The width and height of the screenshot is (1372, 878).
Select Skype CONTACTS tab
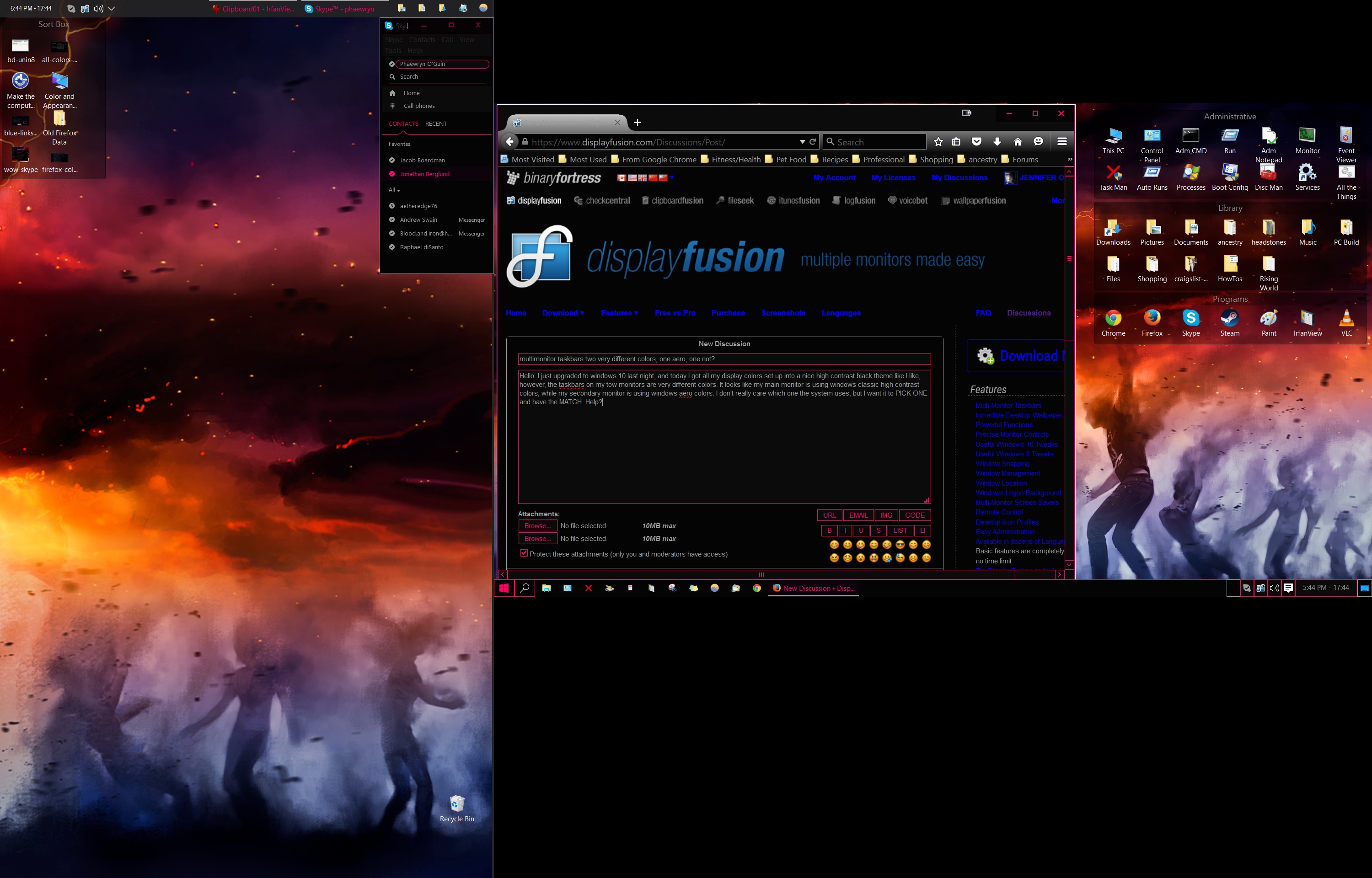(x=403, y=124)
